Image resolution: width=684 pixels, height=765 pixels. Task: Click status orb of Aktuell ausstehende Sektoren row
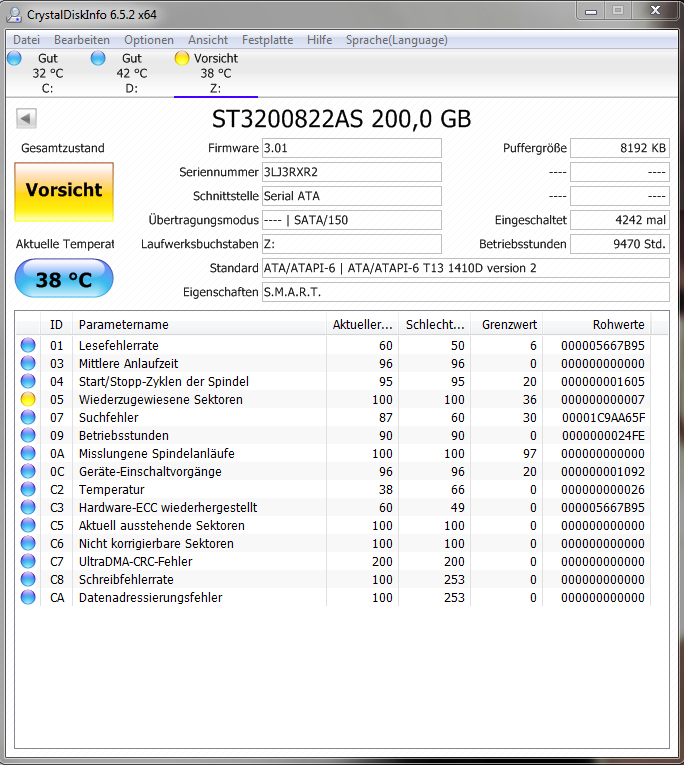[28, 525]
